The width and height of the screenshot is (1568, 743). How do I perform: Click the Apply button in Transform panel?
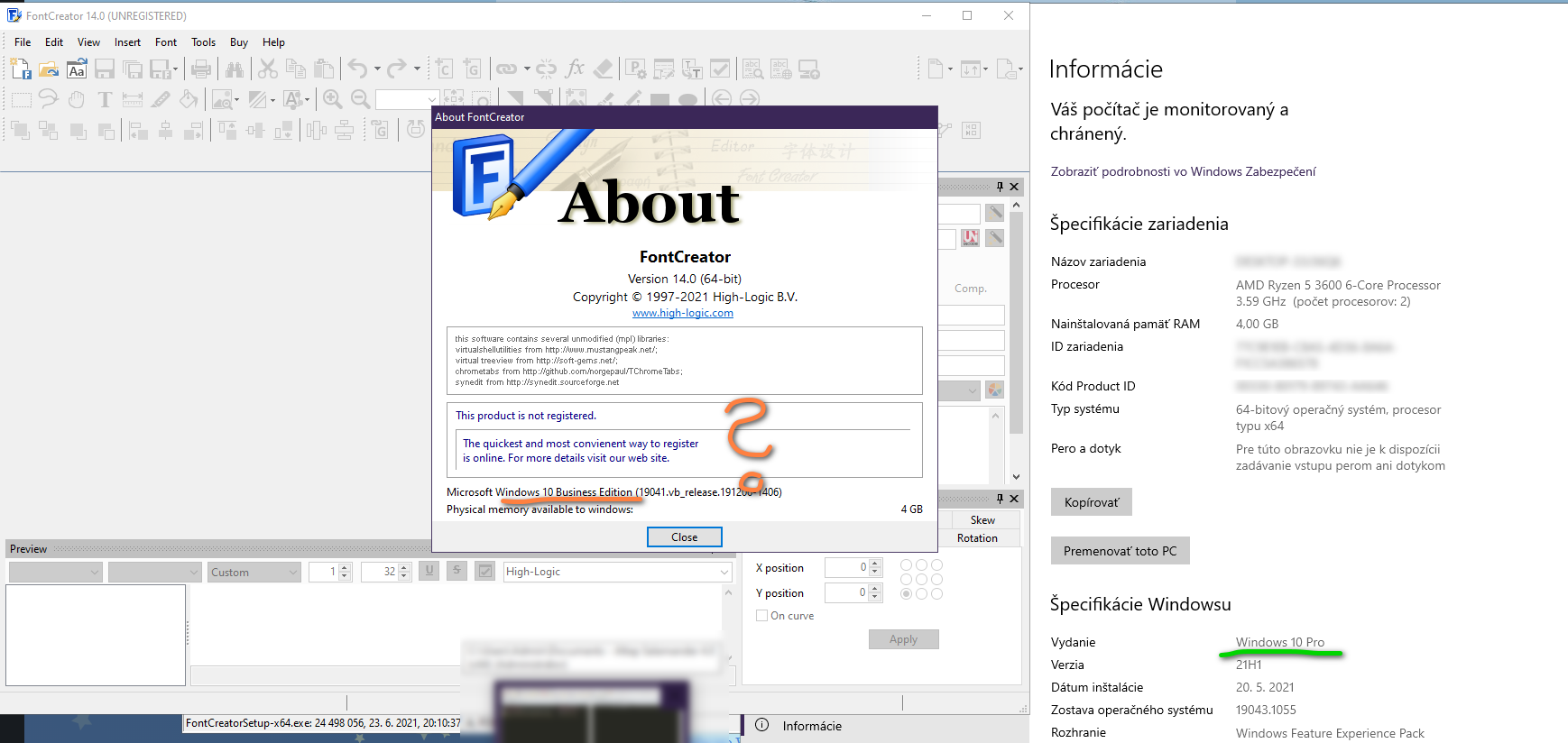point(903,639)
